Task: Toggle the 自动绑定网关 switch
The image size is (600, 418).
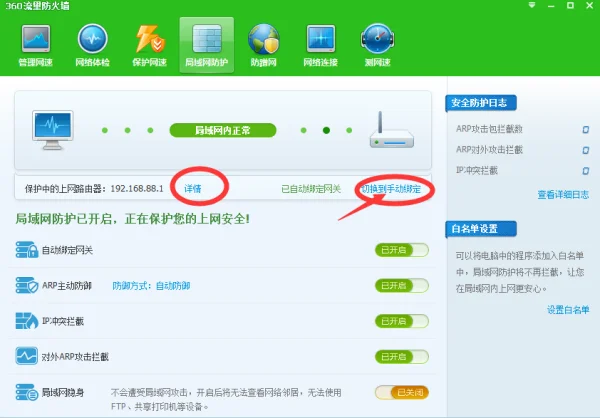Action: [x=401, y=250]
